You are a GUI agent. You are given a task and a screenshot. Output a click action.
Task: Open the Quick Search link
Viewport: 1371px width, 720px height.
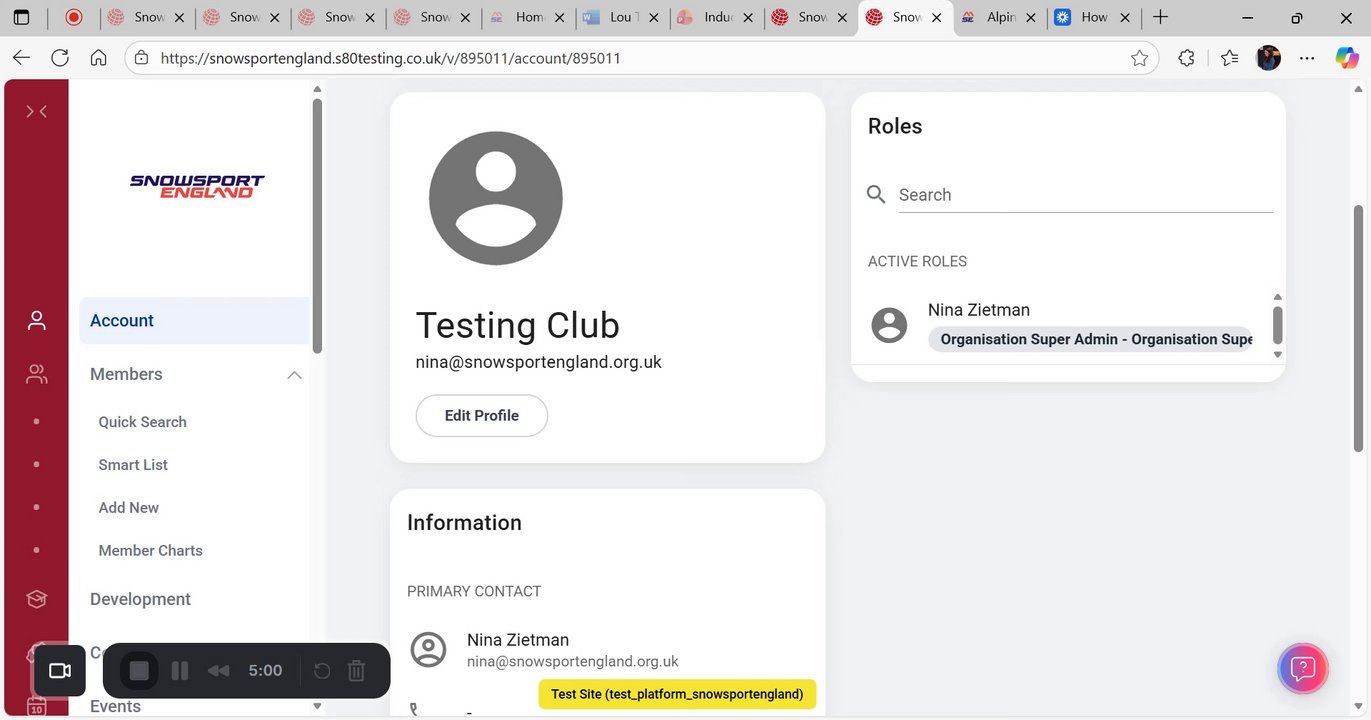142,422
